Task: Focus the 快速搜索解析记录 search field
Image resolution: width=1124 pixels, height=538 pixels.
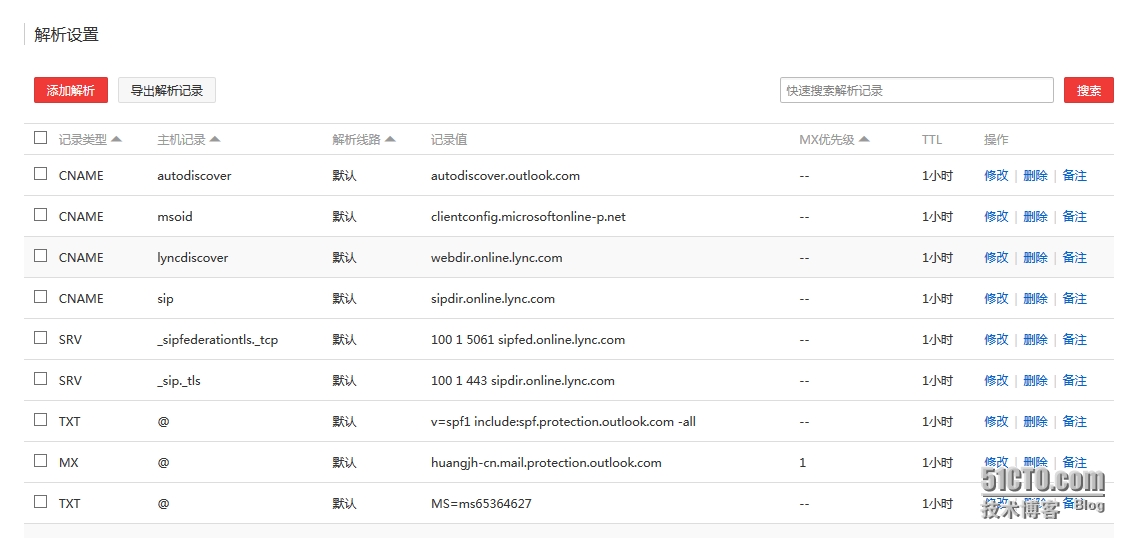Action: point(916,90)
